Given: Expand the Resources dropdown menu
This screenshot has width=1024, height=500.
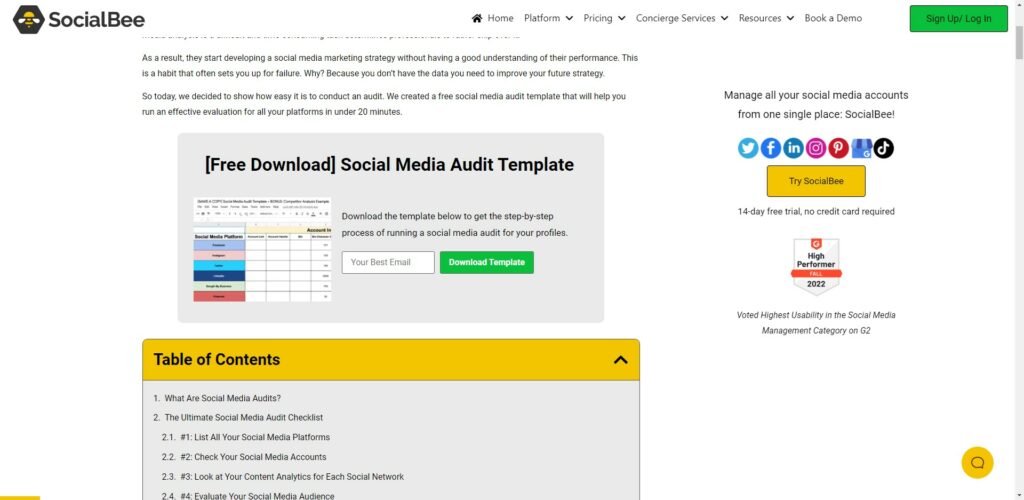Looking at the screenshot, I should (766, 18).
